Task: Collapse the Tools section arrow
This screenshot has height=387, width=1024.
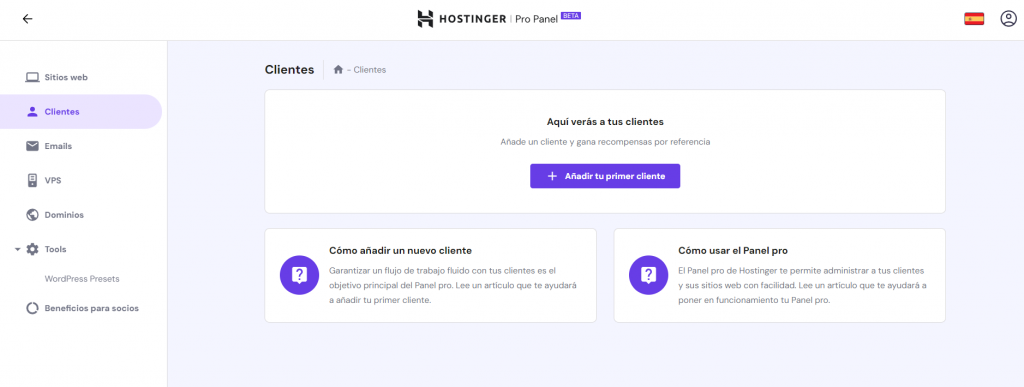Action: pyautogui.click(x=18, y=249)
